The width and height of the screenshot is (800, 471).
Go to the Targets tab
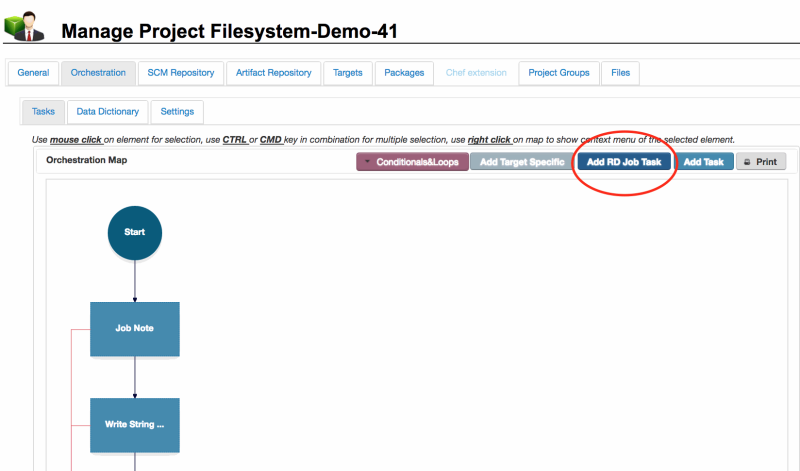pyautogui.click(x=348, y=73)
